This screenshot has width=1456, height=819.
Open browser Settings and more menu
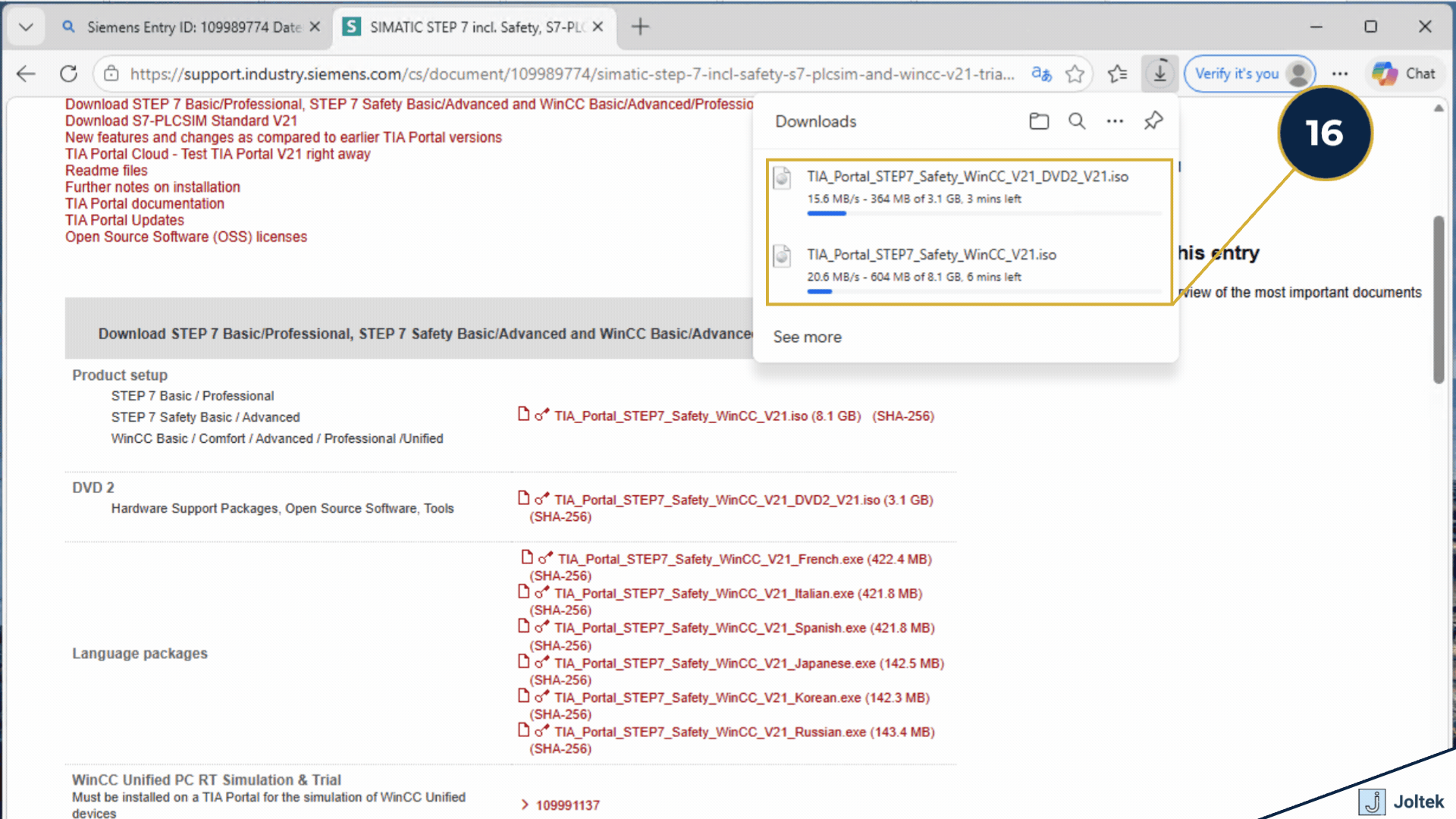(1340, 74)
